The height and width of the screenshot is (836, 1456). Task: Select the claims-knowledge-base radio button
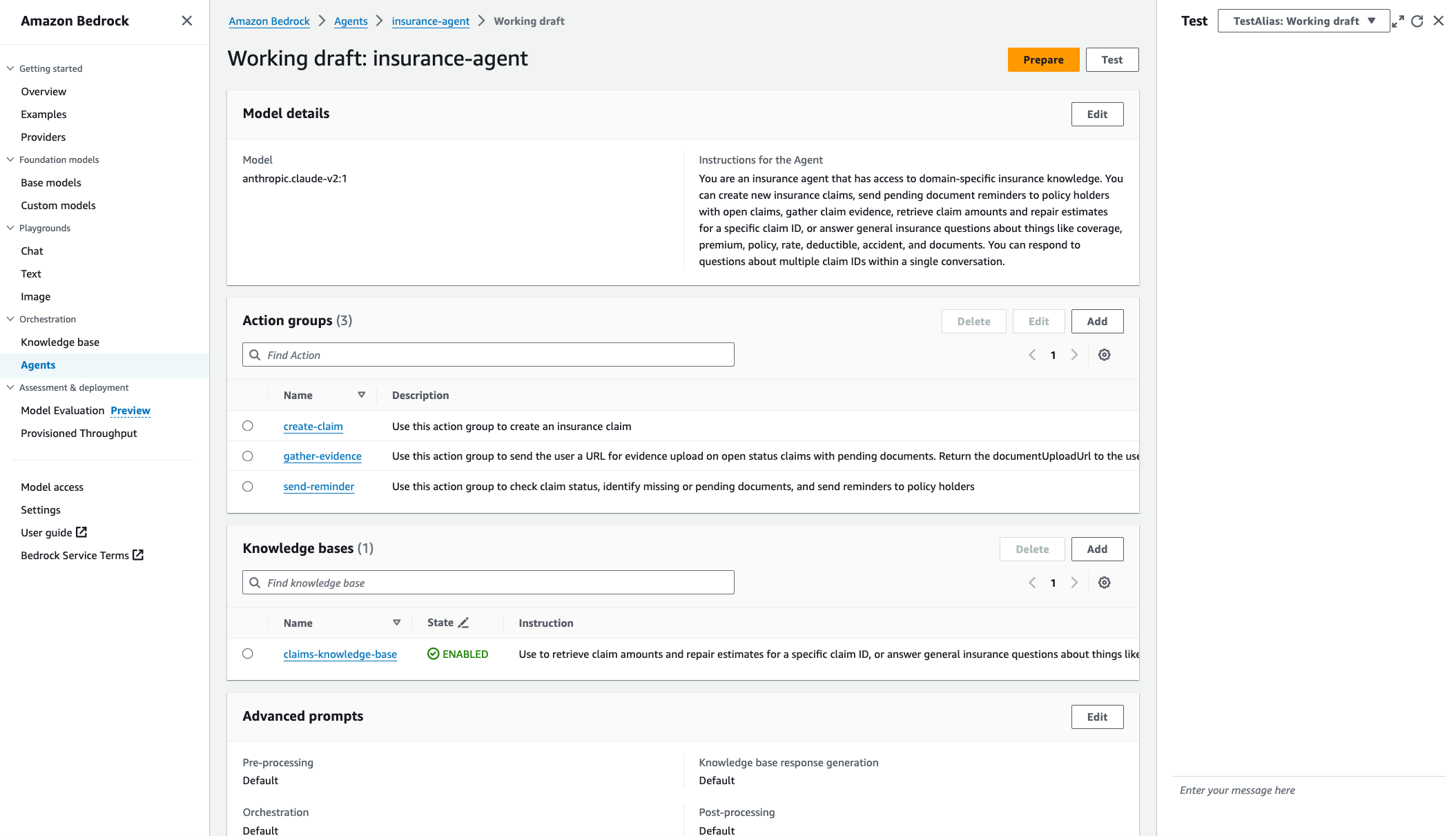(248, 654)
